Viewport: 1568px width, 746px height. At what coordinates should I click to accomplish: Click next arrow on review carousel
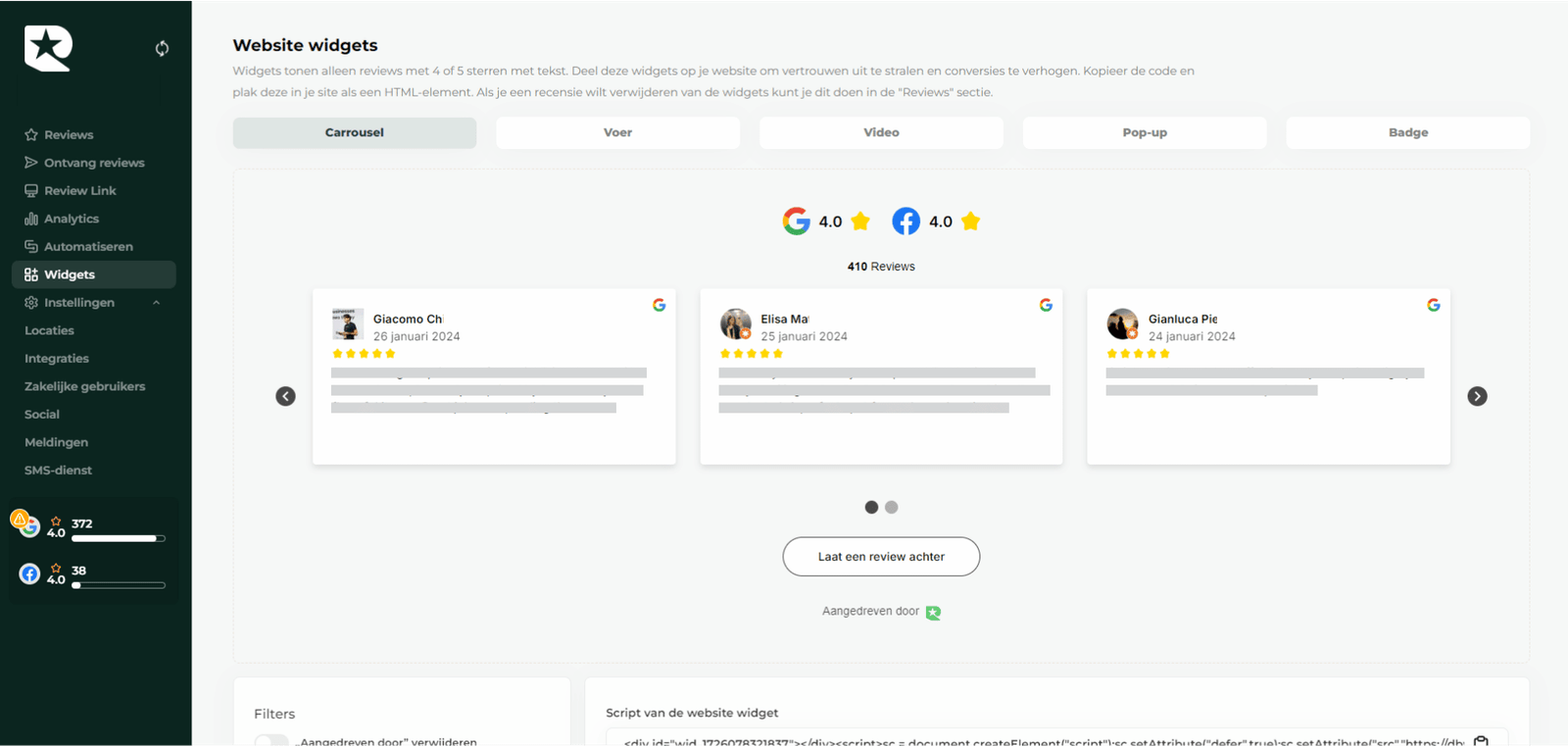(x=1477, y=396)
